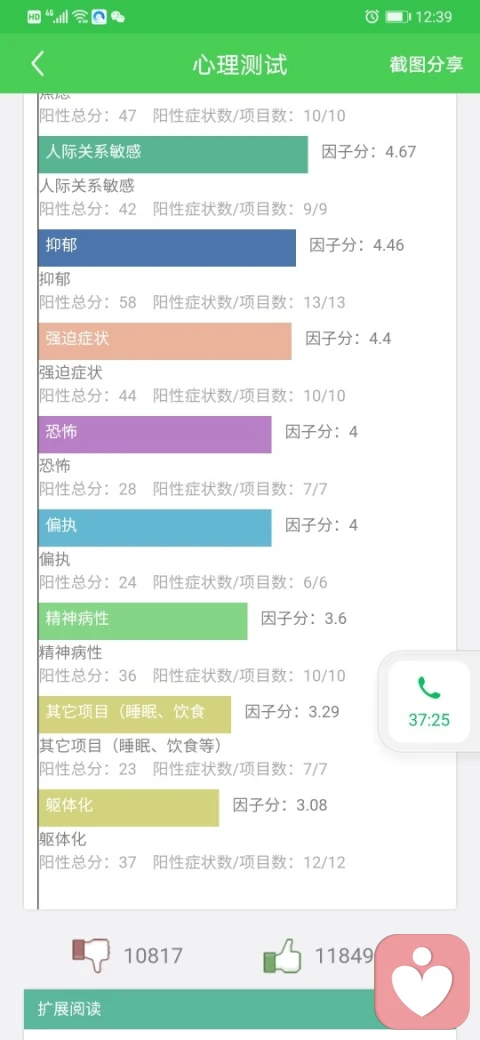Tap the 其它项目 yellow bar
Viewport: 480px width, 1040px height.
pos(135,714)
